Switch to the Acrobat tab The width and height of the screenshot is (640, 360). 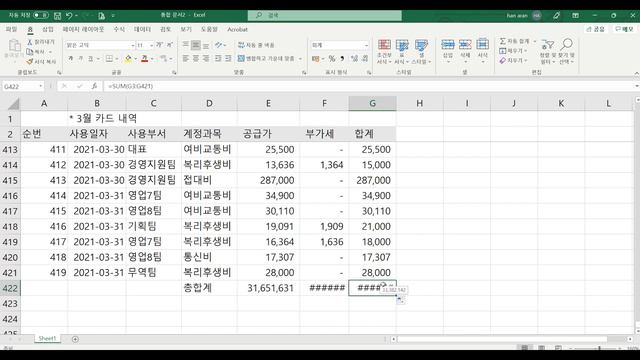click(238, 29)
